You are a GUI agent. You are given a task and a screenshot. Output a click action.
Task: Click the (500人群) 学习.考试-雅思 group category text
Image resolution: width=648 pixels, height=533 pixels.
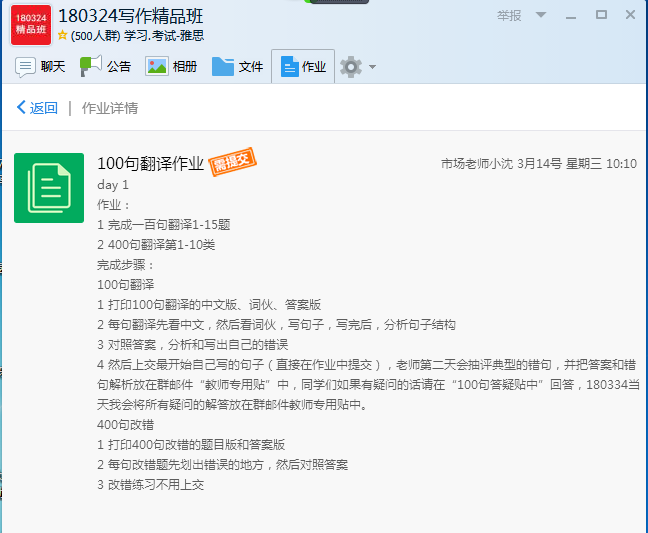(137, 36)
